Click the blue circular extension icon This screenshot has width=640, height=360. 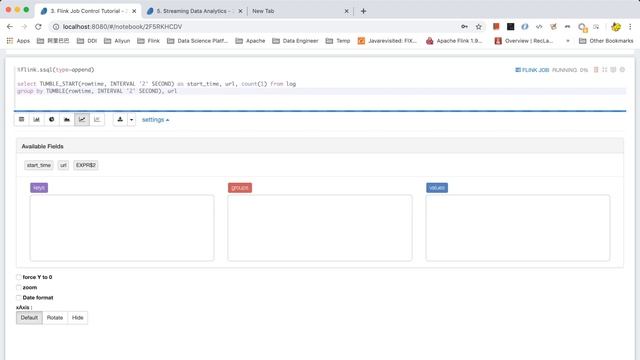(x=525, y=27)
